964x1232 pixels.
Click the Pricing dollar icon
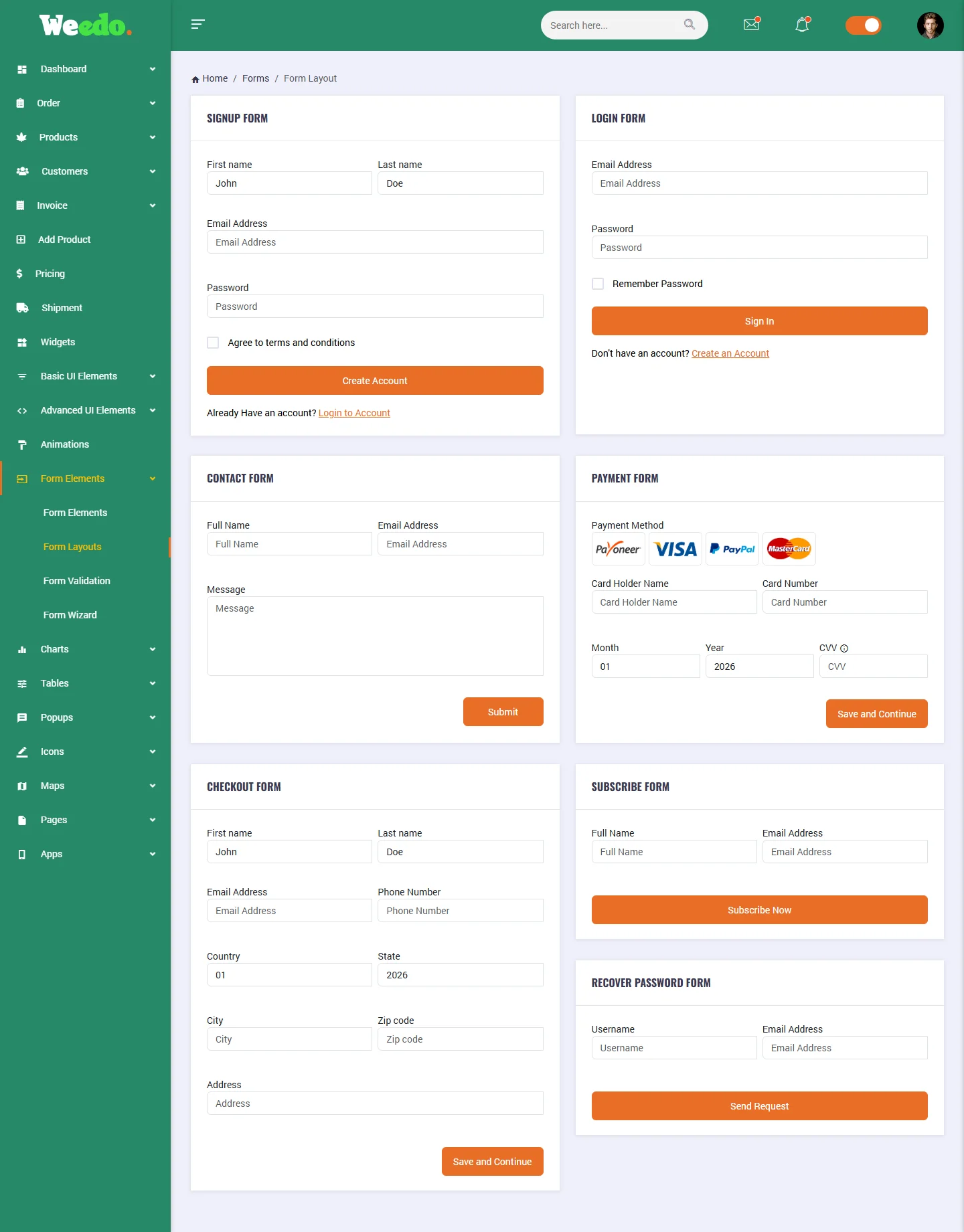(x=19, y=274)
